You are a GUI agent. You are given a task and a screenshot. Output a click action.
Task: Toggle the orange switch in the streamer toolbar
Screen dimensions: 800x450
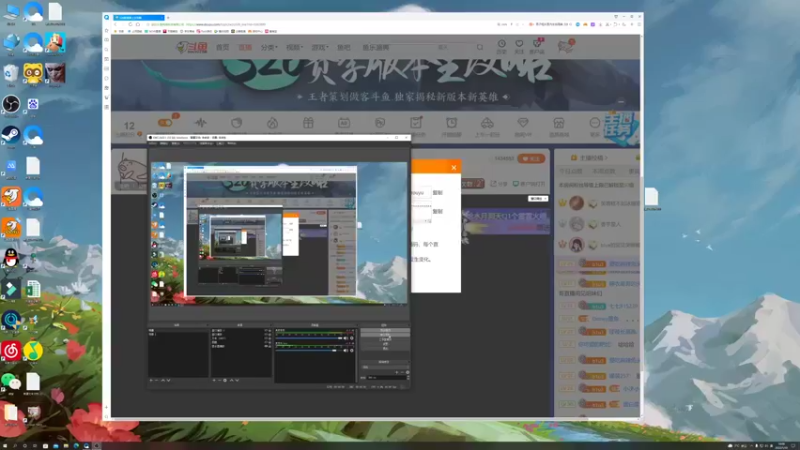(x=165, y=123)
